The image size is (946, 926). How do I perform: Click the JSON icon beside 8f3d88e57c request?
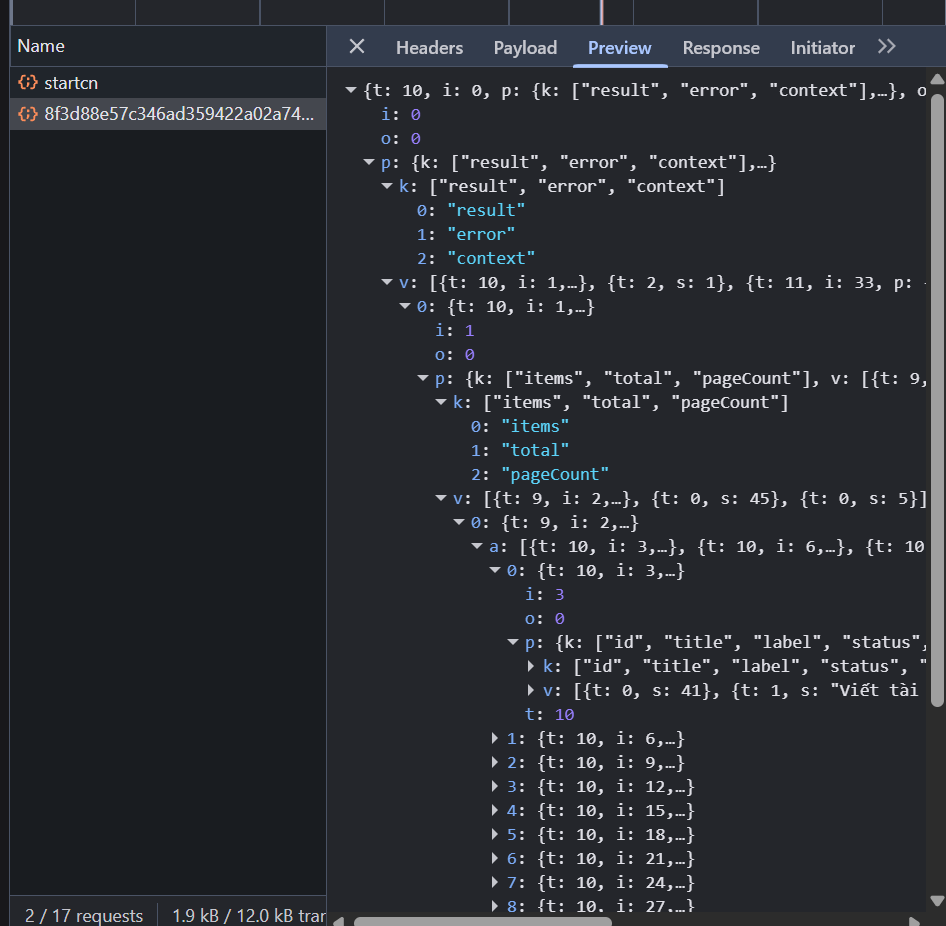coord(29,114)
